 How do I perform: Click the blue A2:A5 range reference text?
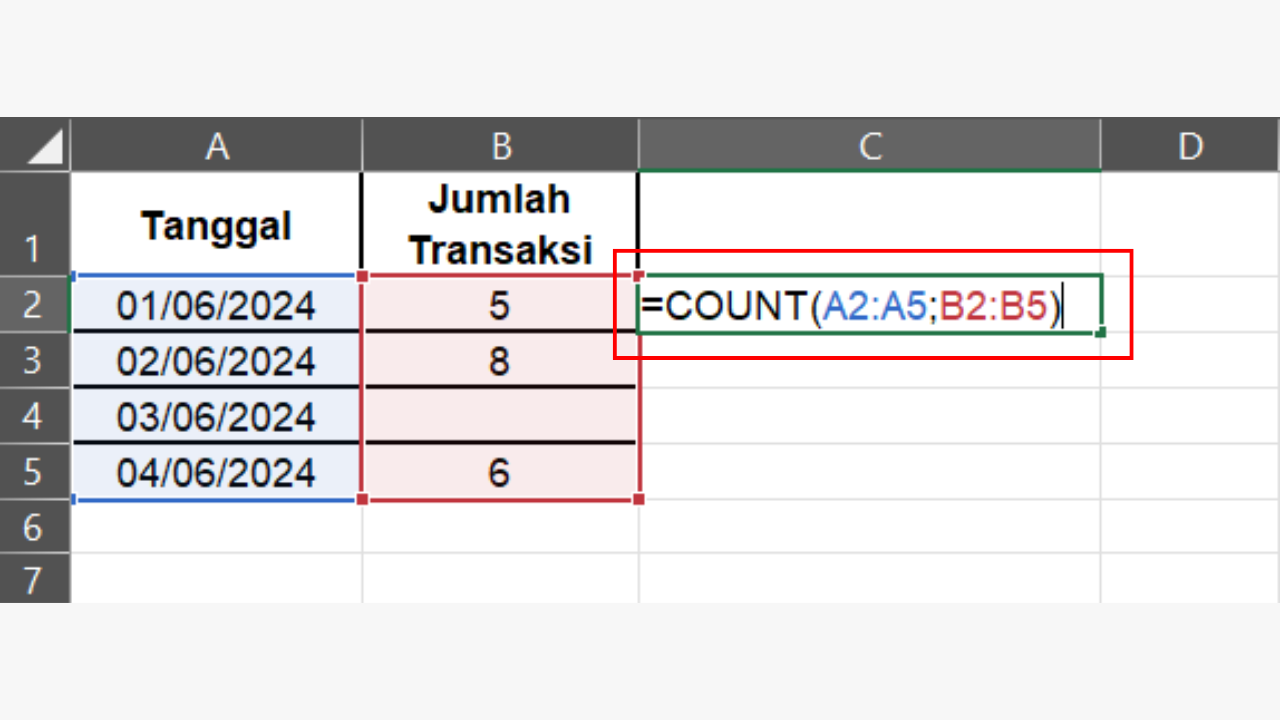coord(875,305)
